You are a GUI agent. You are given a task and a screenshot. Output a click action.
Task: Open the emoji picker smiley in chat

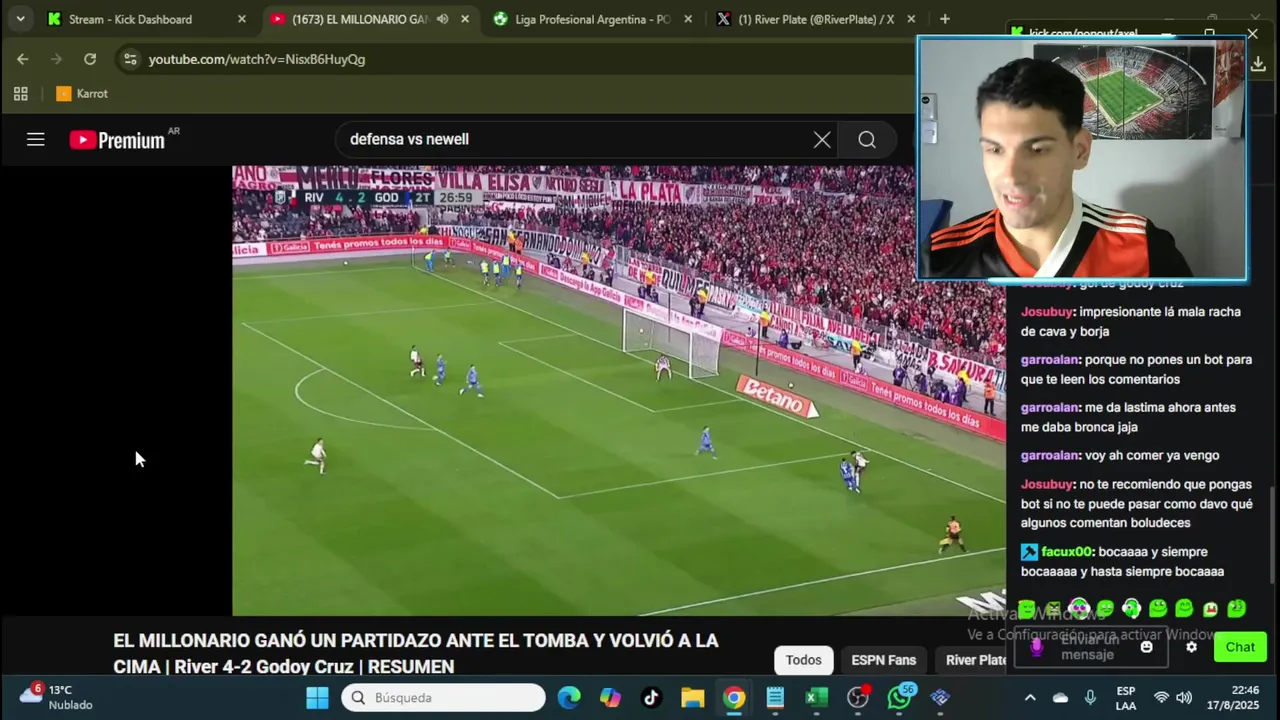tap(1146, 647)
